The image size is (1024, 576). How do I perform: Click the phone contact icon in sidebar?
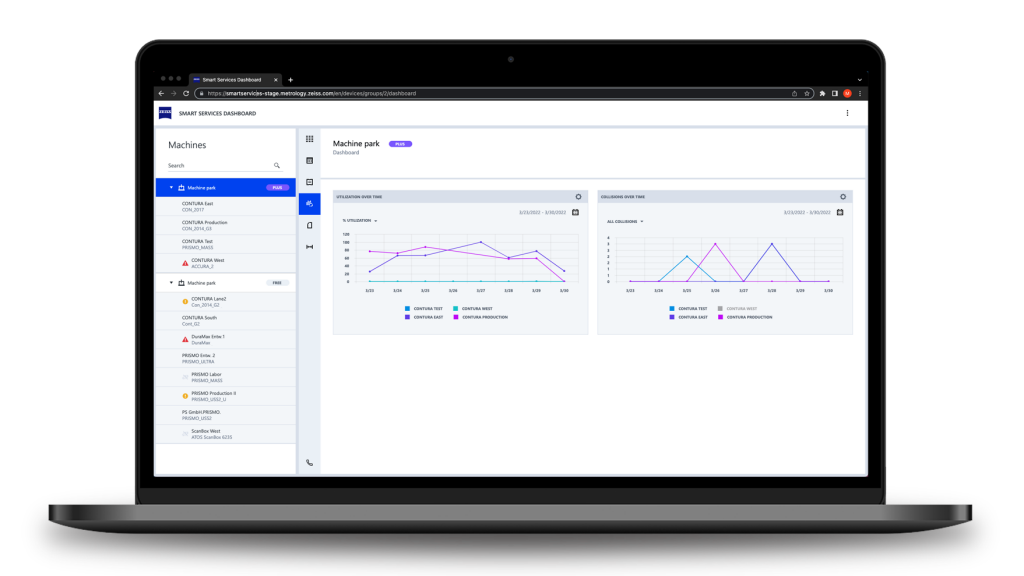coord(309,463)
